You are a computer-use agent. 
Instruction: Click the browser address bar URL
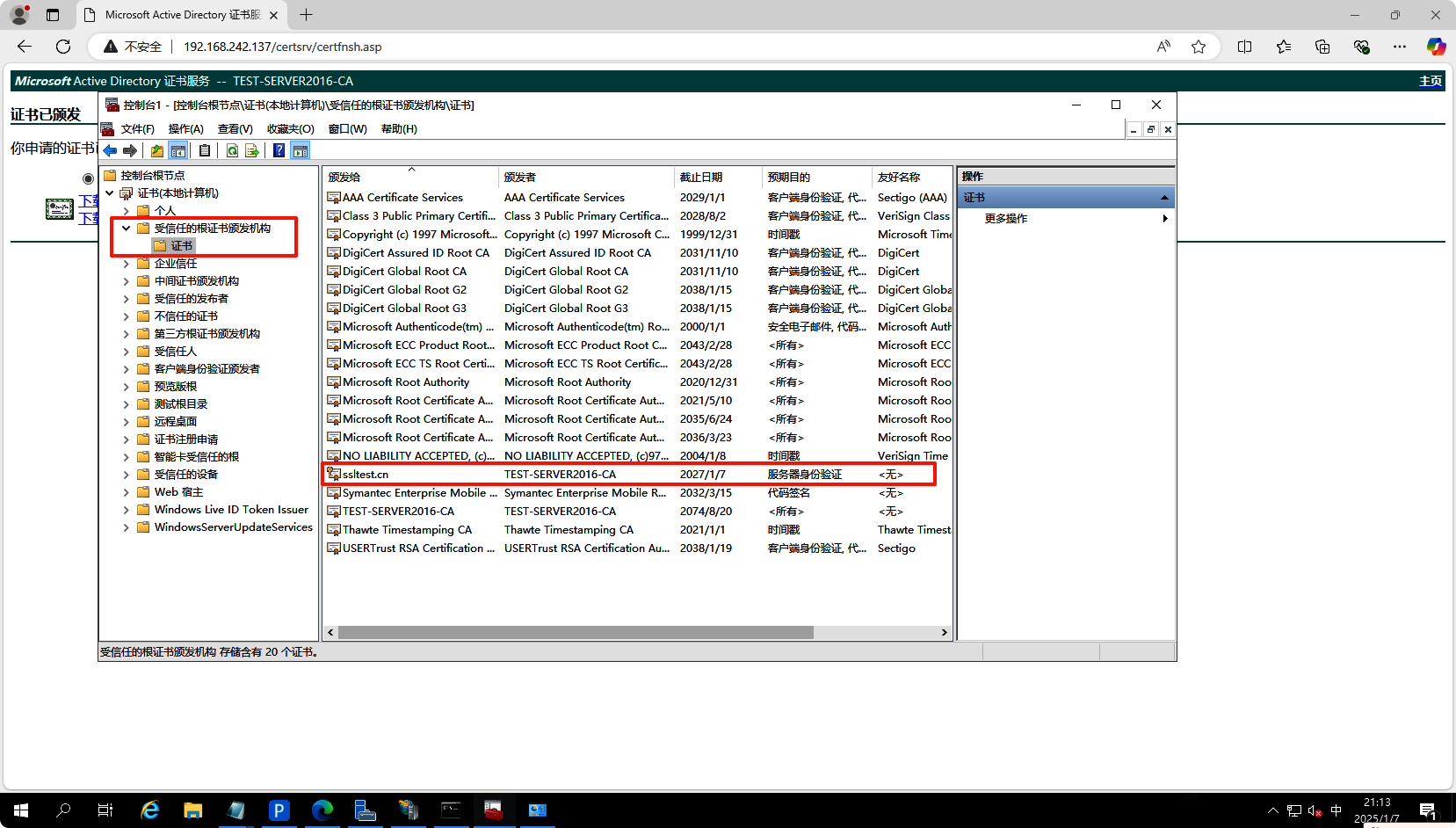[x=282, y=47]
